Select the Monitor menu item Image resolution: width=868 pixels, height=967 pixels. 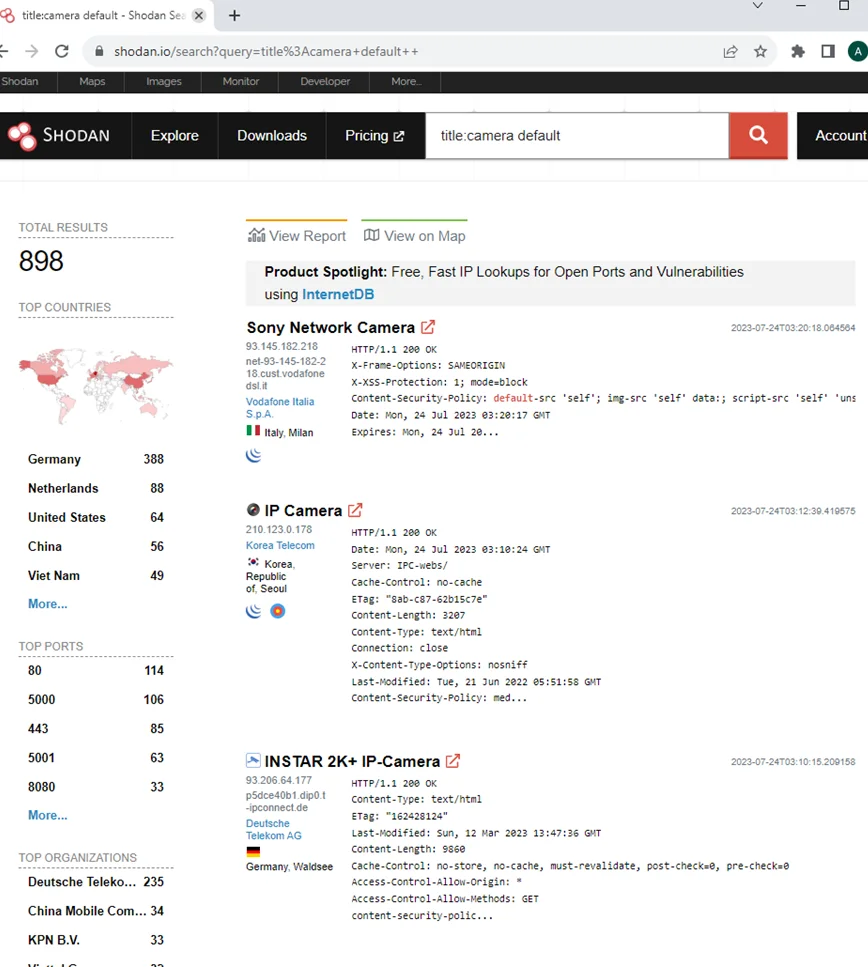tap(240, 81)
